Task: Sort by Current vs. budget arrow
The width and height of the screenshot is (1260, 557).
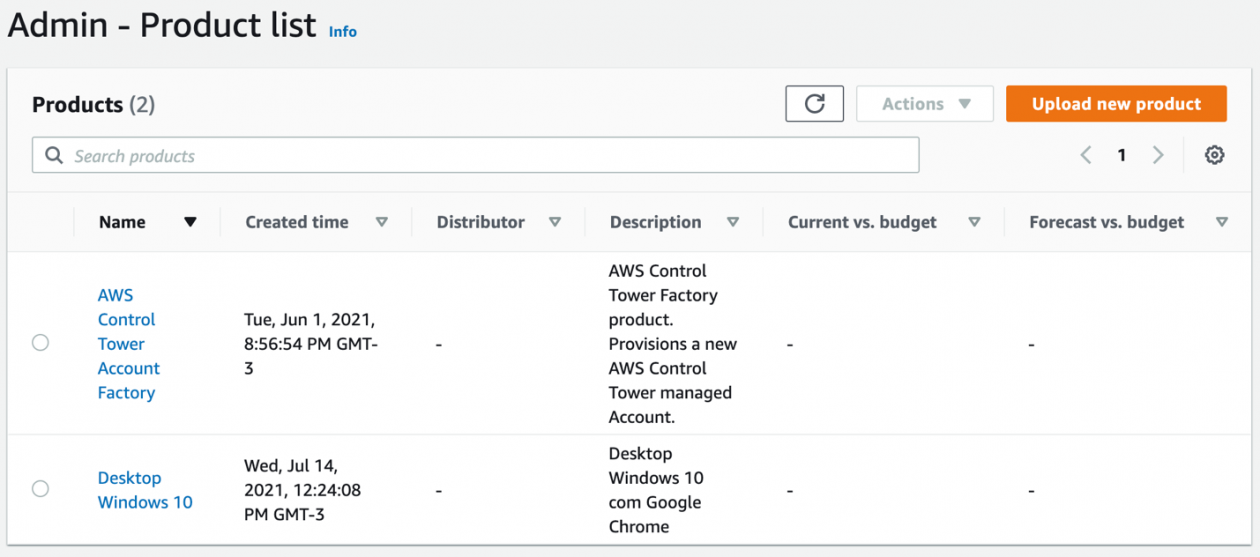Action: [974, 222]
